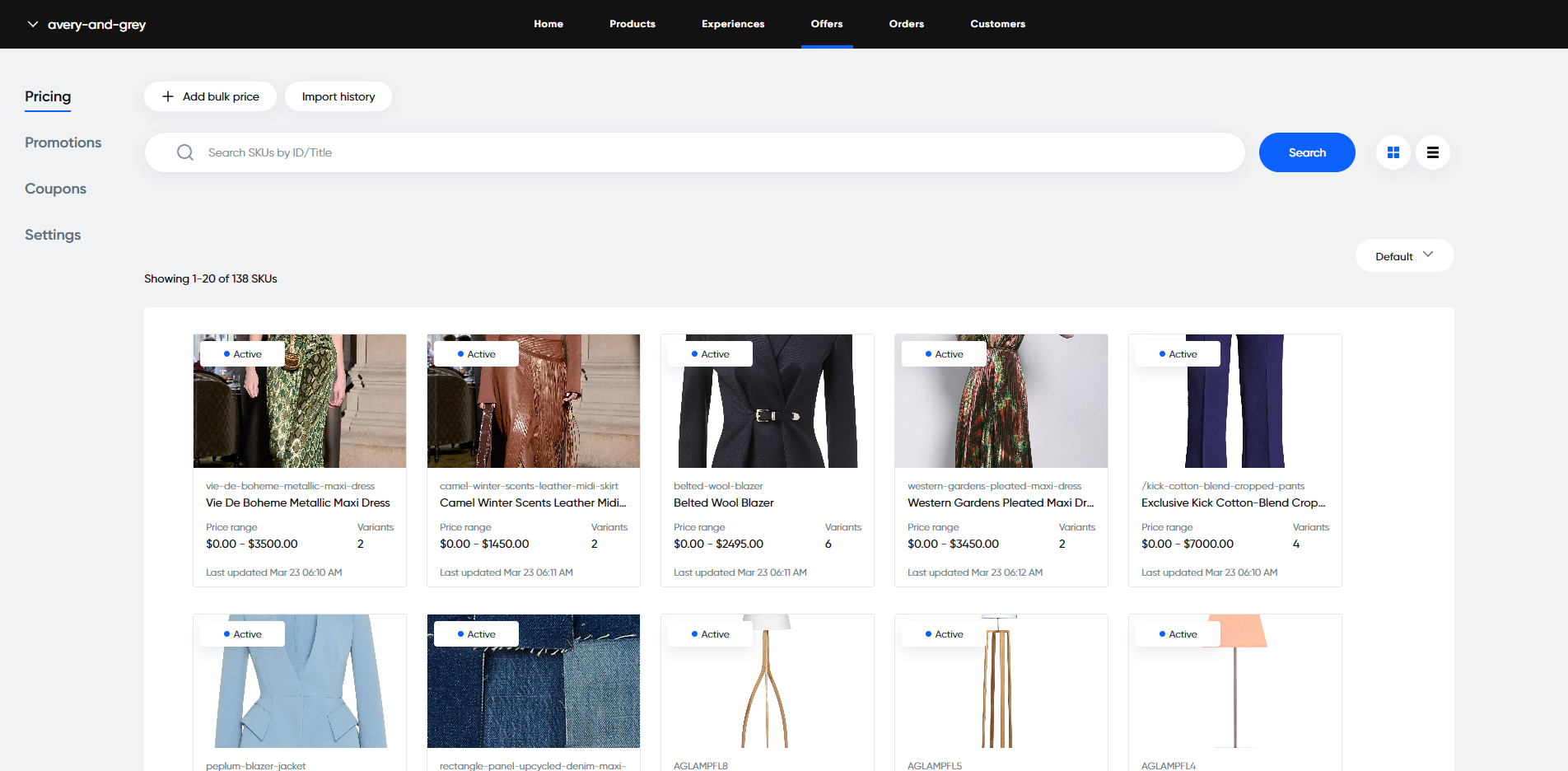The width and height of the screenshot is (1568, 771).
Task: Click "Showing 1-20 of 138 SKUs" text
Action: coord(211,278)
